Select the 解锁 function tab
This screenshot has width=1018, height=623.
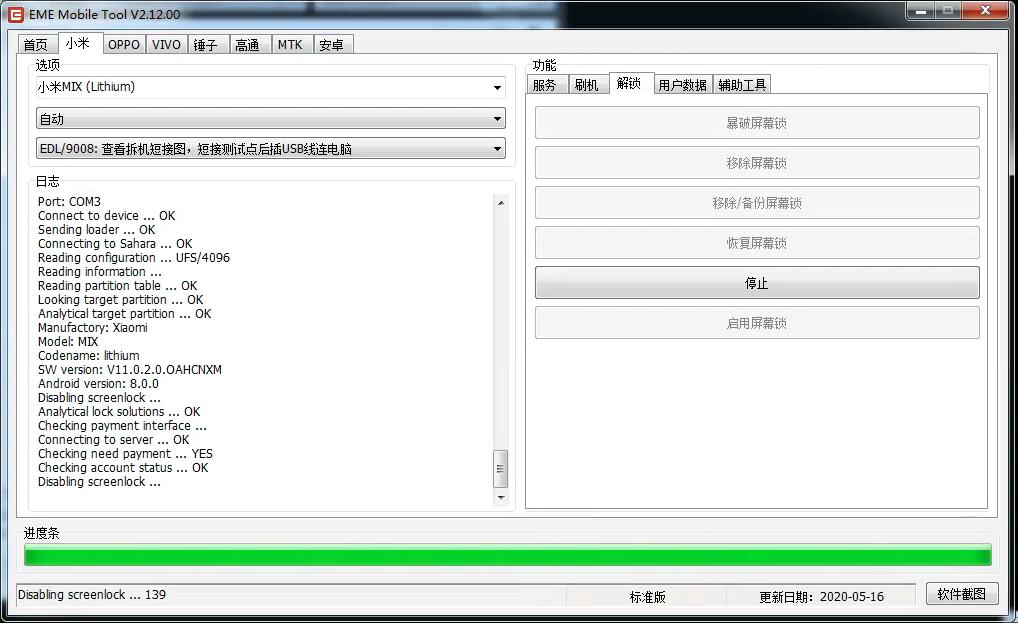(x=630, y=83)
